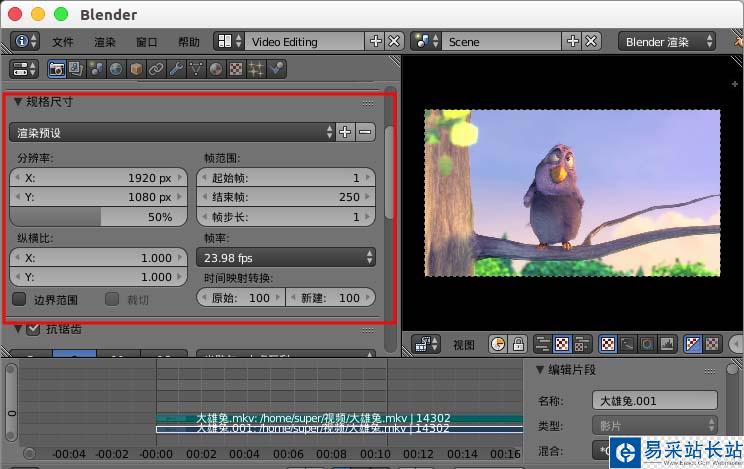
Task: Open the 类型 影片 strip type dropdown
Action: tap(654, 425)
